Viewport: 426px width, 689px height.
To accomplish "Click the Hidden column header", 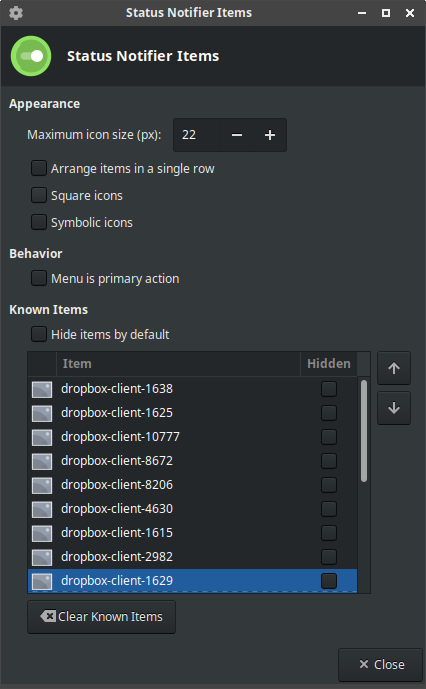I will click(x=329, y=364).
